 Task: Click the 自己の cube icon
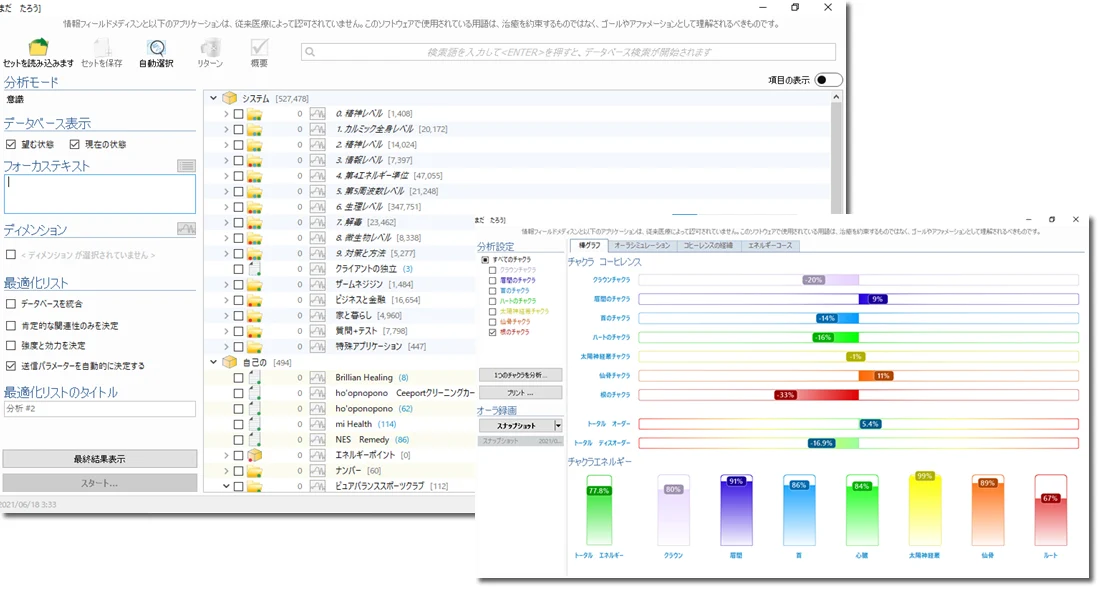pyautogui.click(x=230, y=363)
